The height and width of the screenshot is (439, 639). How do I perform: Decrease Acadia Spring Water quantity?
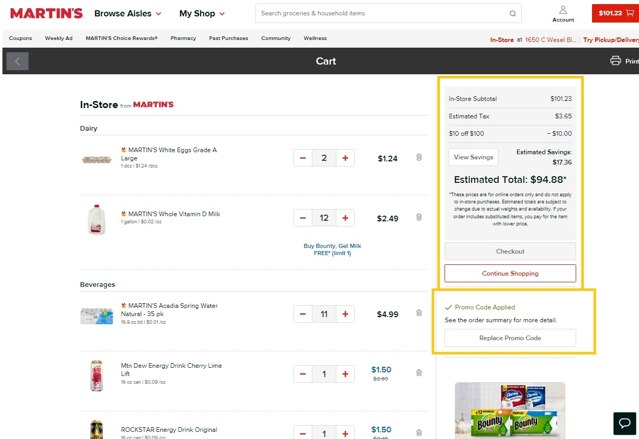[x=303, y=314]
